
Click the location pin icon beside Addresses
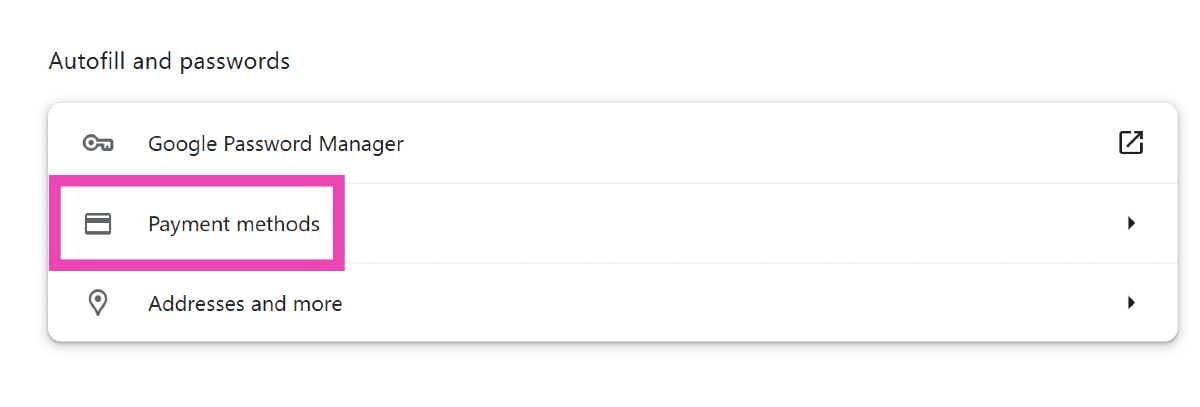97,303
